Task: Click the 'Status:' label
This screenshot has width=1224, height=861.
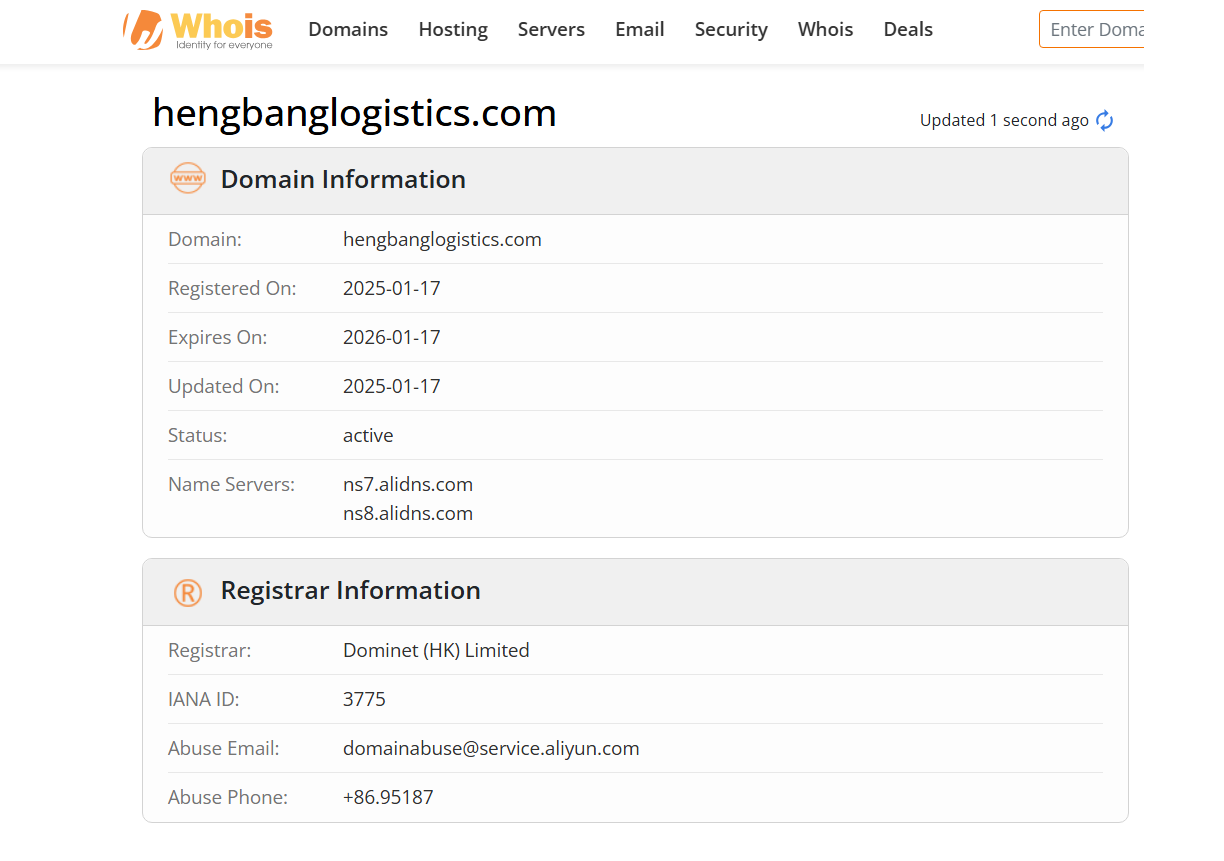Action: coord(198,435)
